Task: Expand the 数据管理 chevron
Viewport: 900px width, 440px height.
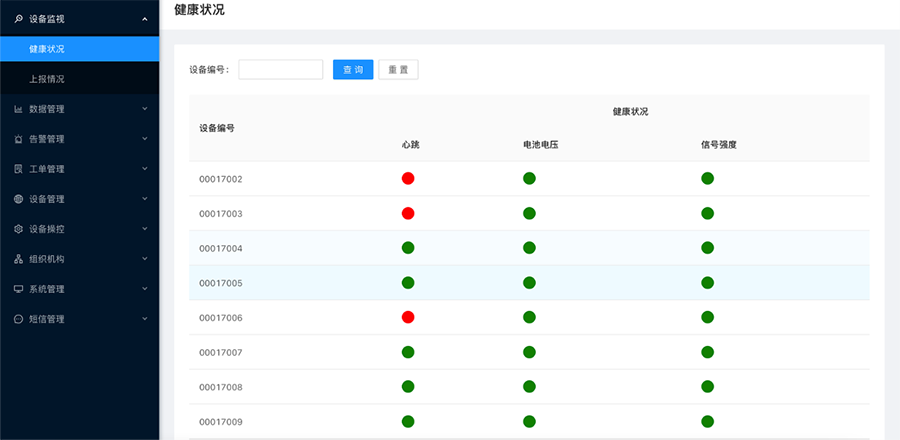Action: pos(145,108)
